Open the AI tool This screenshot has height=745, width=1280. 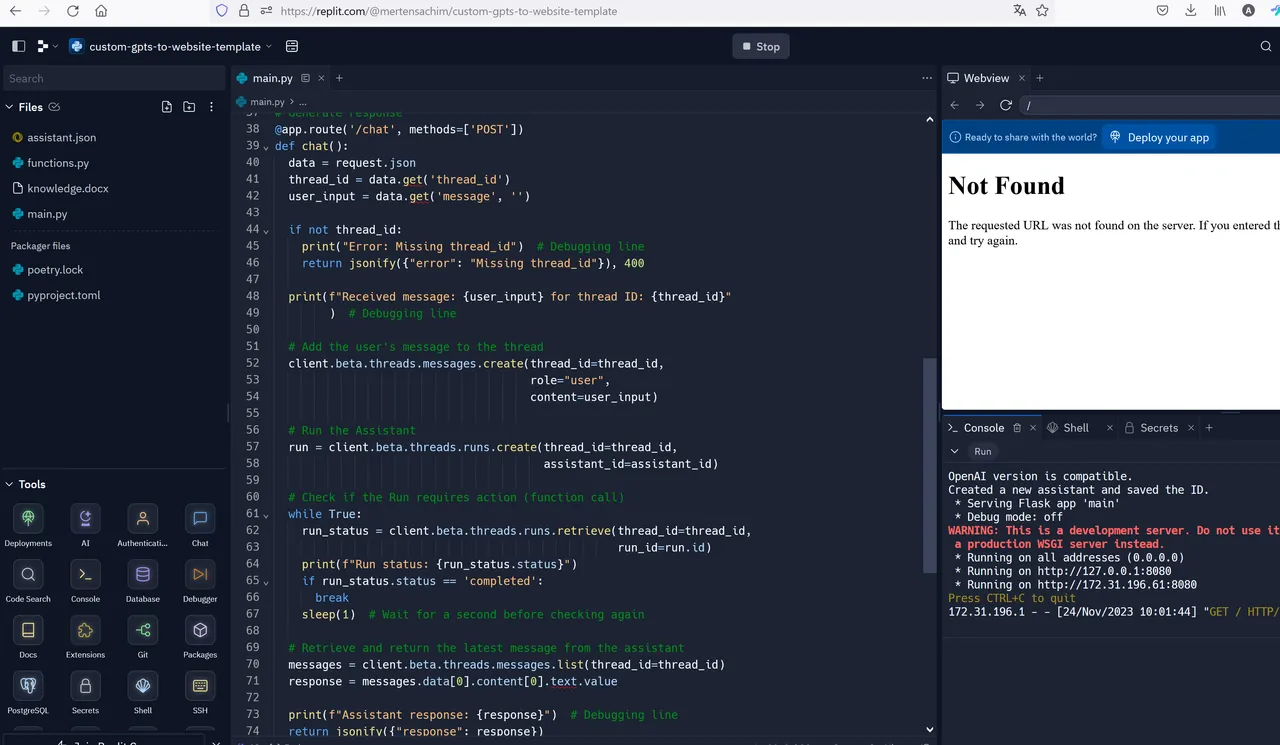pyautogui.click(x=85, y=526)
